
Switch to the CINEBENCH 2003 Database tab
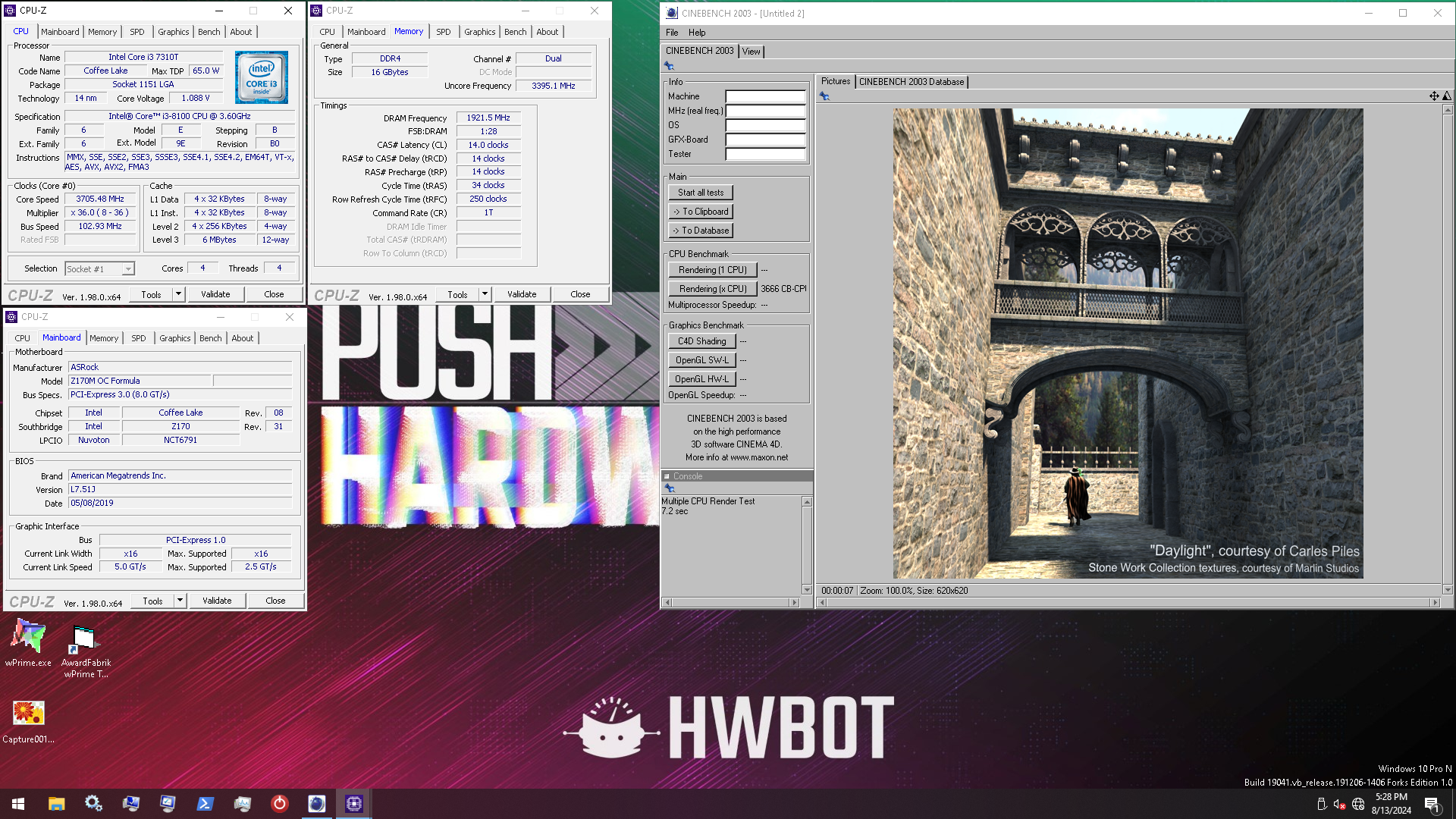pyautogui.click(x=912, y=82)
